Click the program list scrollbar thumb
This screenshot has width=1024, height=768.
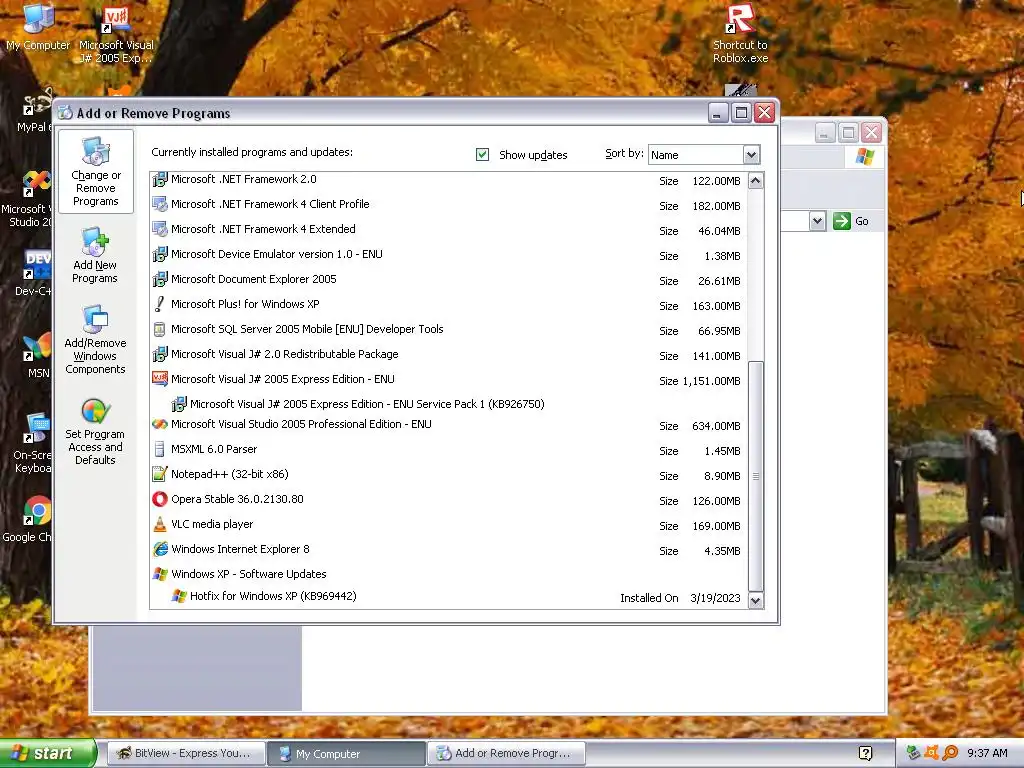pyautogui.click(x=756, y=476)
